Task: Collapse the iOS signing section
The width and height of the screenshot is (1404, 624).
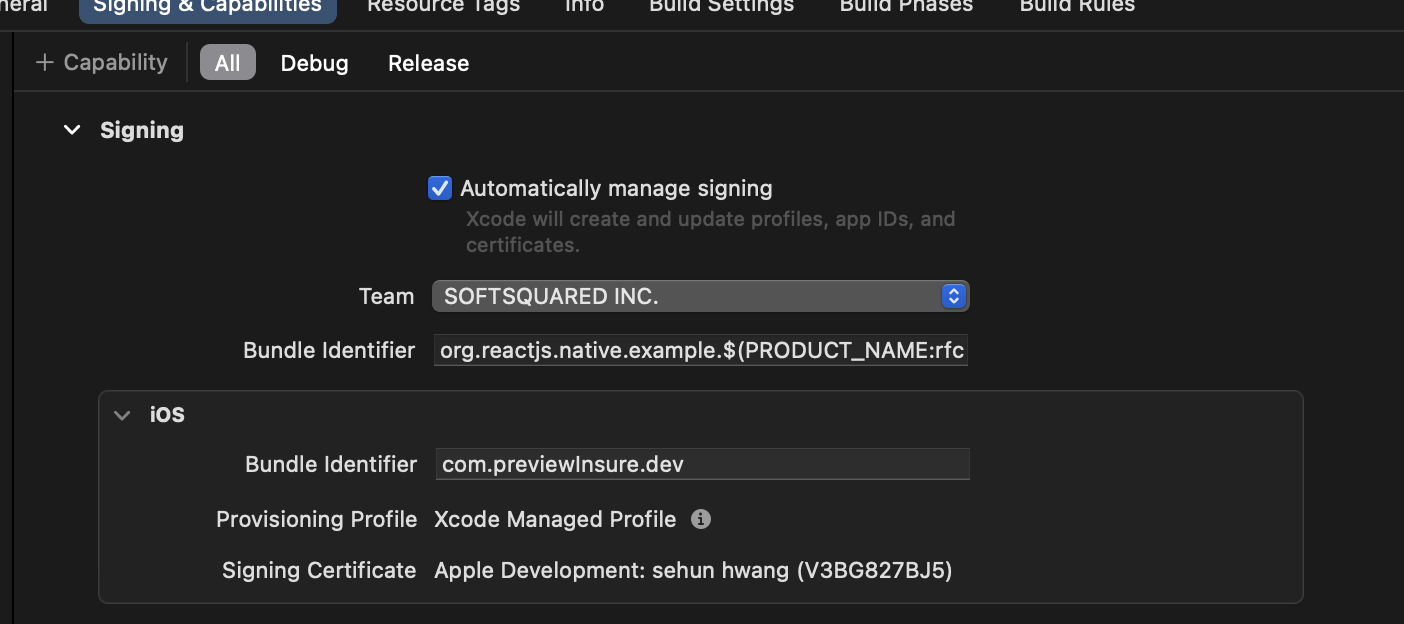Action: (x=121, y=414)
